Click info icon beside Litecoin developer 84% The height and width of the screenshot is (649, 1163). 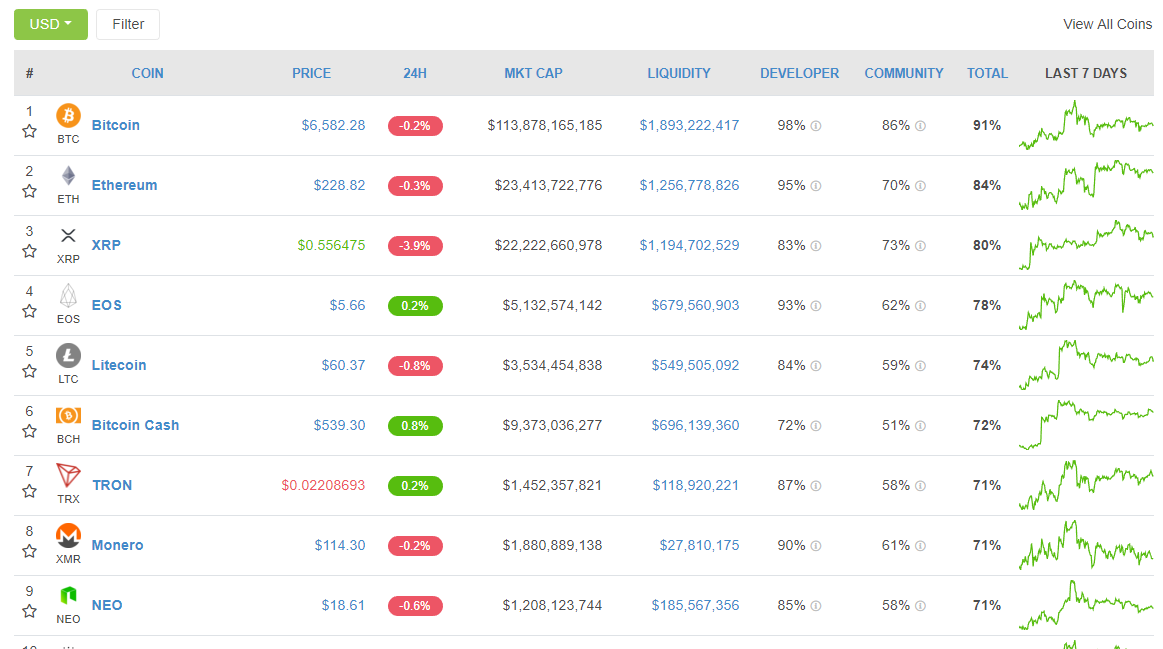click(x=816, y=366)
